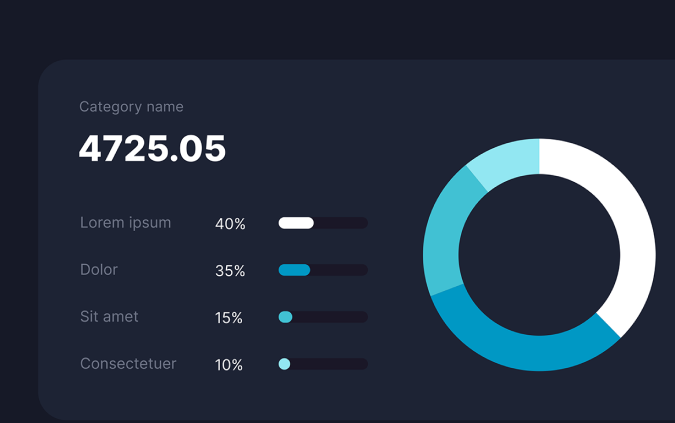Click the Category name label
The width and height of the screenshot is (675, 423).
pos(131,107)
